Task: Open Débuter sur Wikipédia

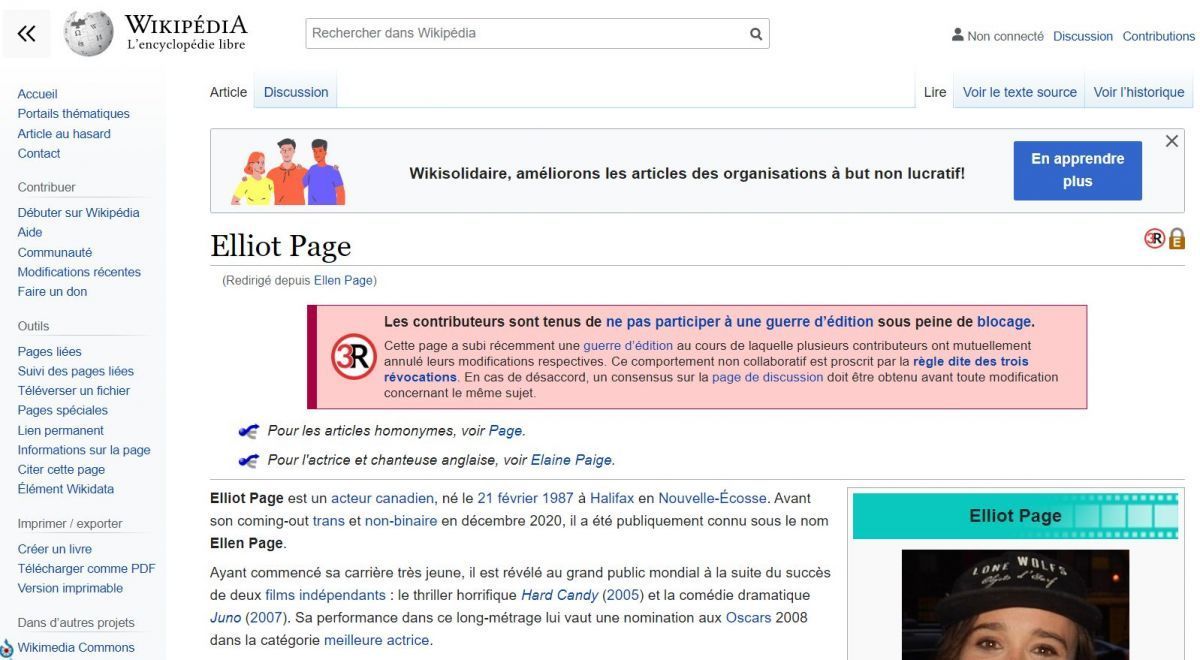Action: pos(79,213)
